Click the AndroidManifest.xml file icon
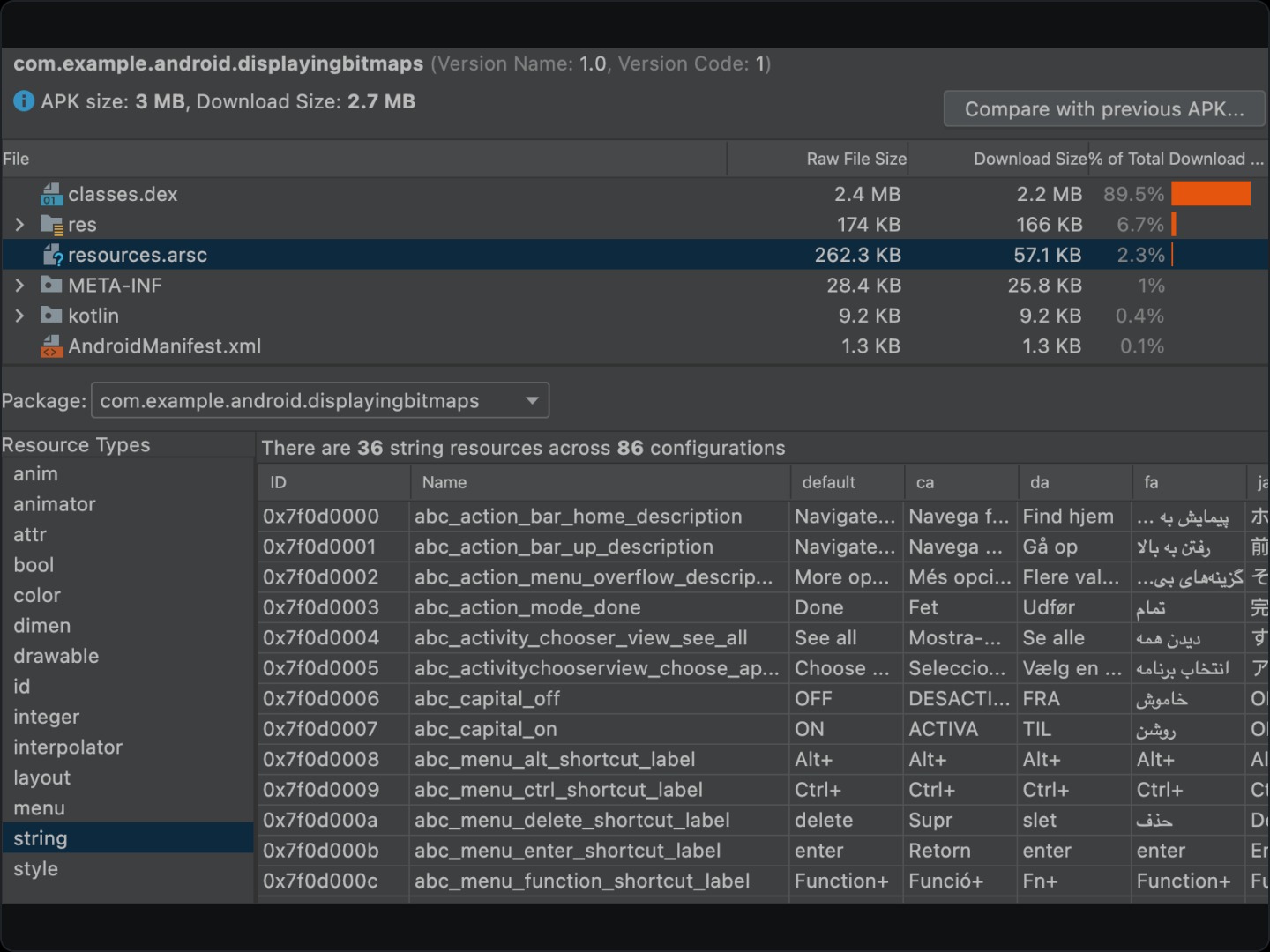This screenshot has width=1270, height=952. pyautogui.click(x=51, y=346)
